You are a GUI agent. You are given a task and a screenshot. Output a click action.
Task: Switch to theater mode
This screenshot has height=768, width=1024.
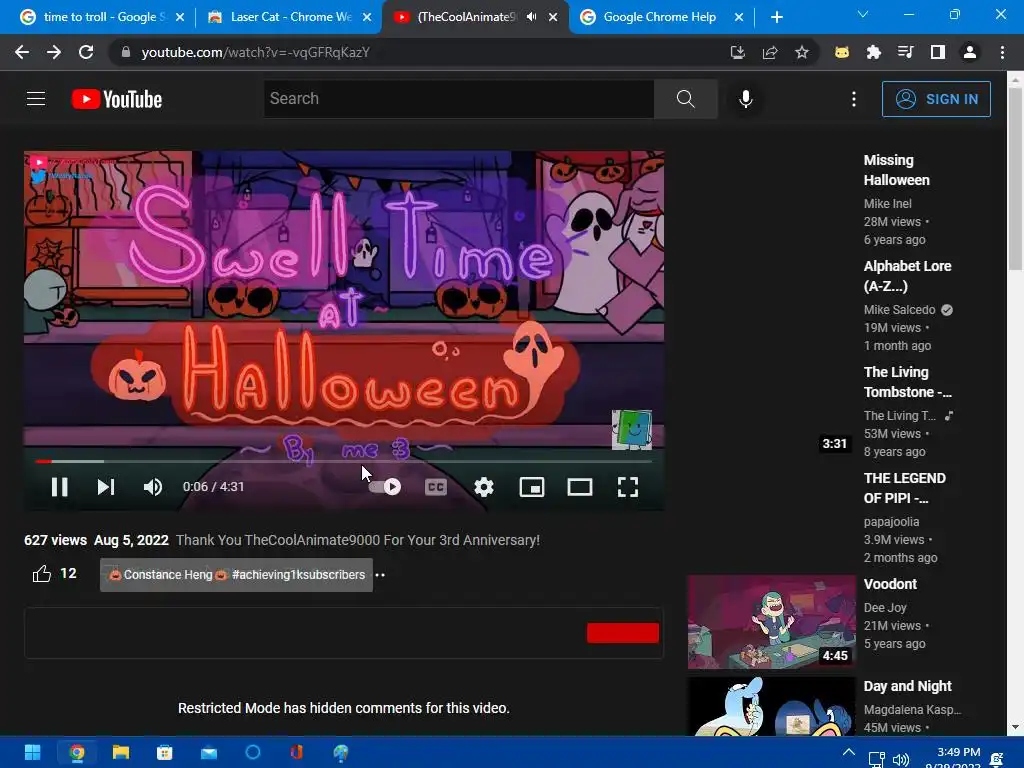coord(579,487)
